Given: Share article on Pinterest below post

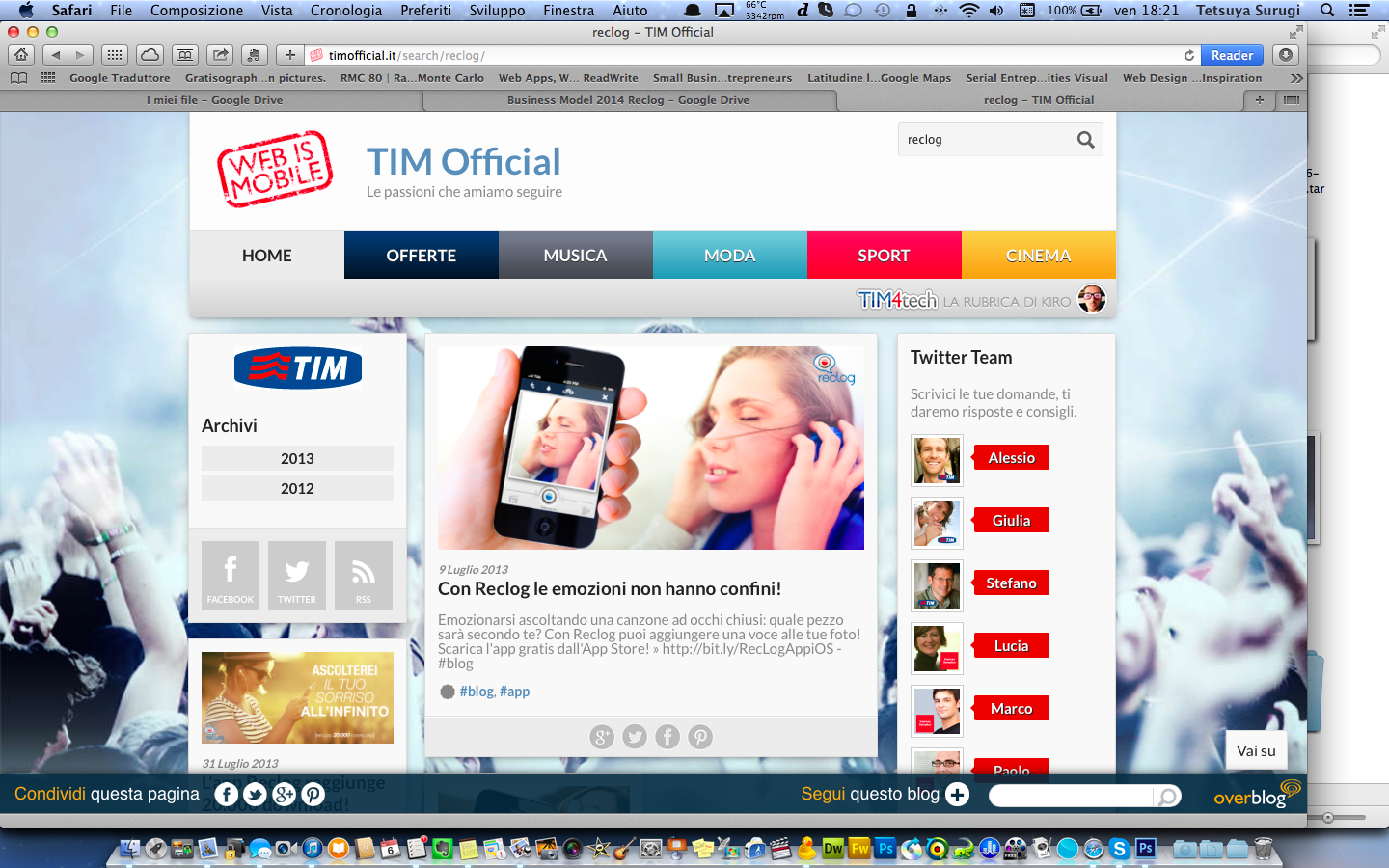Looking at the screenshot, I should coord(700,737).
